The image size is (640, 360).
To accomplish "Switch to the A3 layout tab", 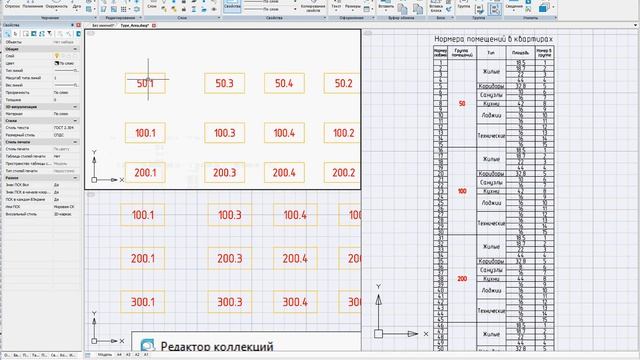I will click(x=128, y=355).
